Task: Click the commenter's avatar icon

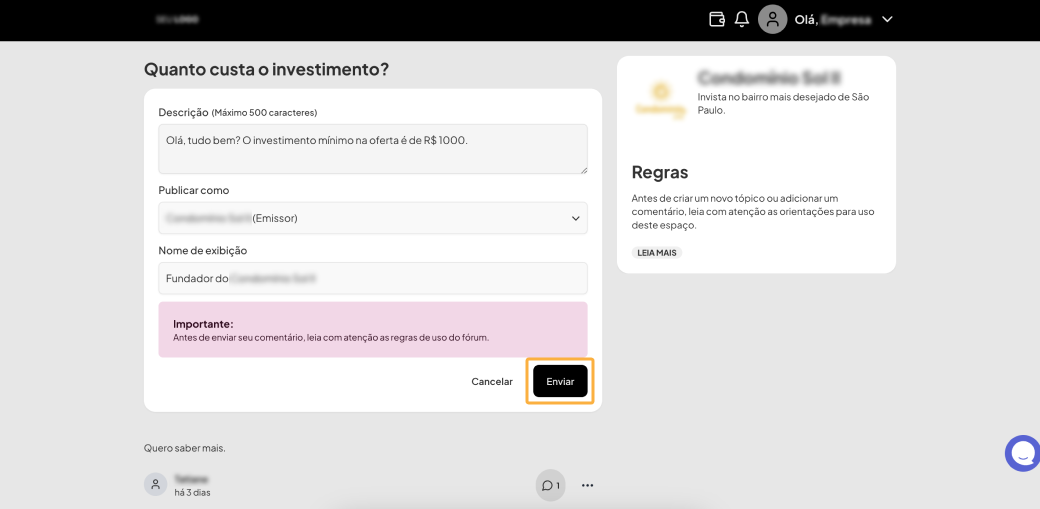Action: pos(156,485)
